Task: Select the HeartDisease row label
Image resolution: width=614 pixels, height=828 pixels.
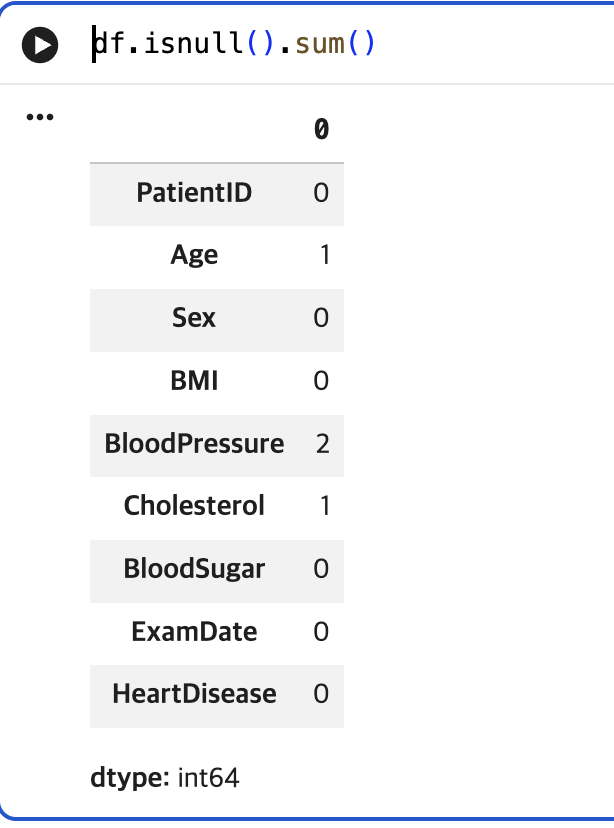Action: [194, 694]
